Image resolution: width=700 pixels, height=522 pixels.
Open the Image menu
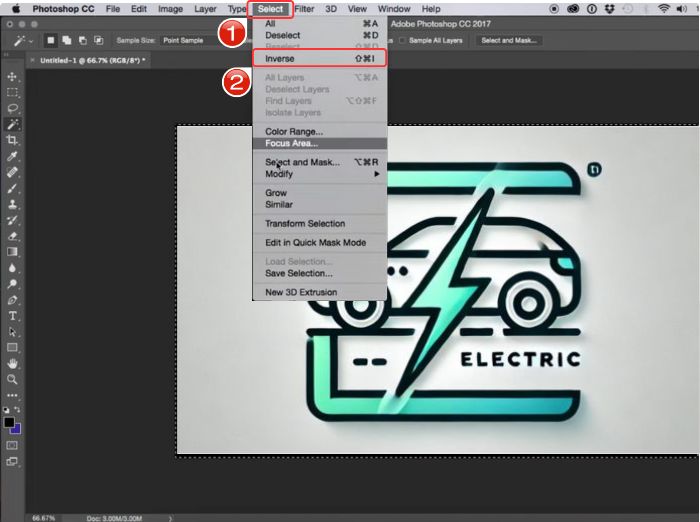(170, 9)
